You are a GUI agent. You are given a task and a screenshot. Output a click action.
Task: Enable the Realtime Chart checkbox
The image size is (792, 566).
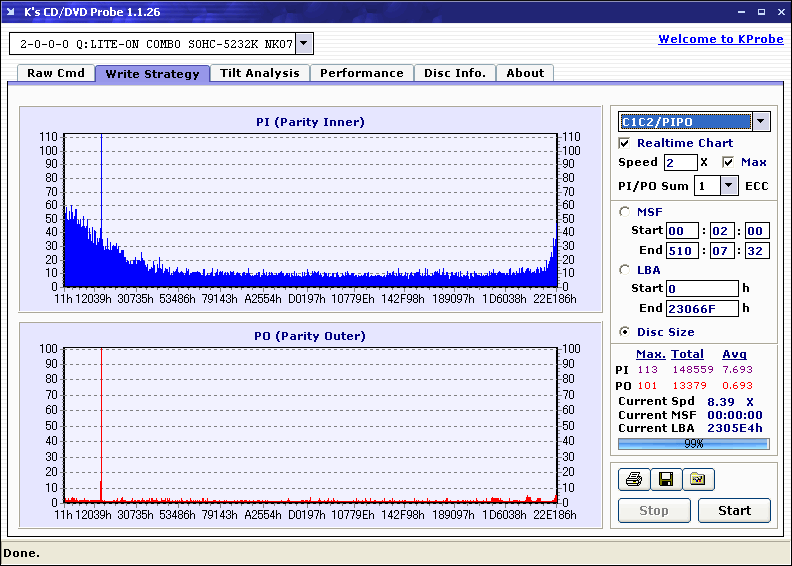click(625, 143)
